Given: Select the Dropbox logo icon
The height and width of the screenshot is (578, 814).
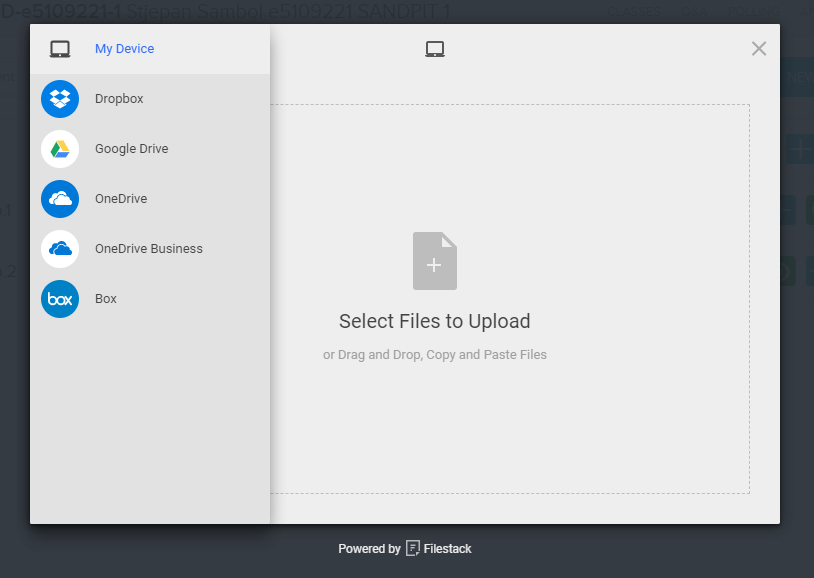Looking at the screenshot, I should click(x=60, y=99).
